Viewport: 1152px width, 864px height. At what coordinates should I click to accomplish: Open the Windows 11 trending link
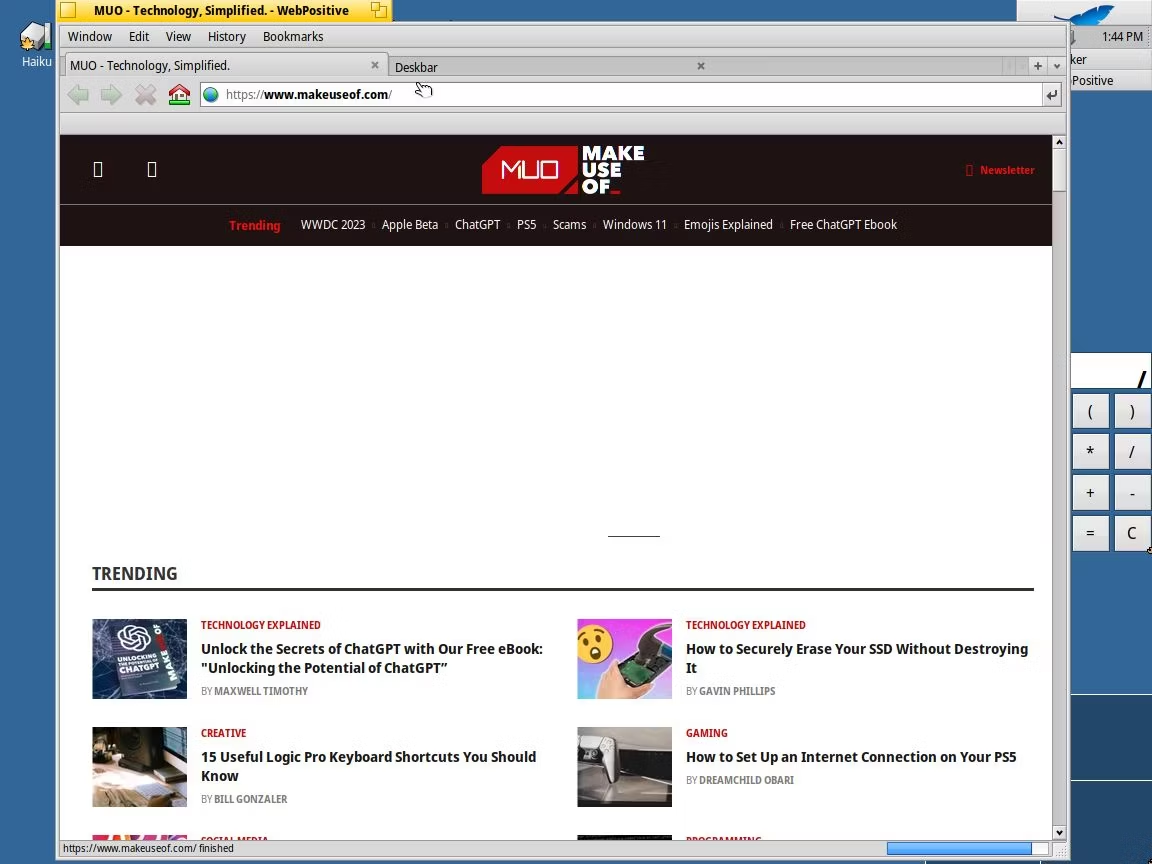pos(635,225)
